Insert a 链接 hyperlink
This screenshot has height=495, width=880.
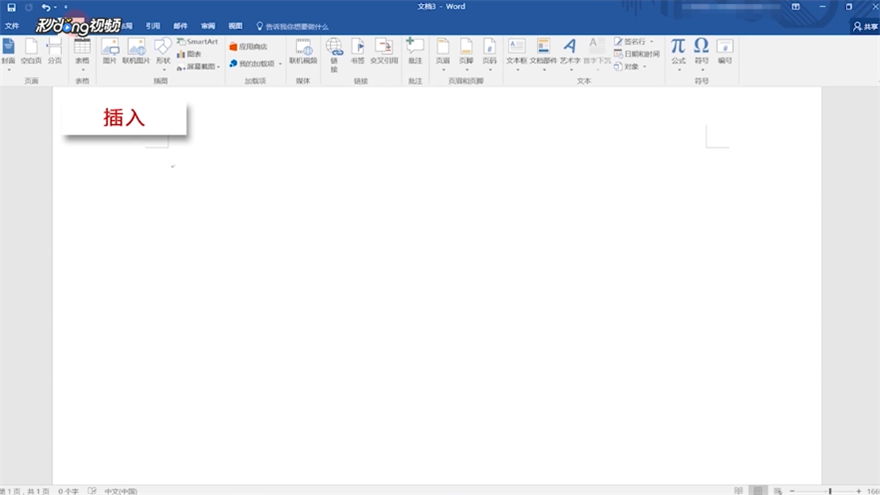click(334, 54)
